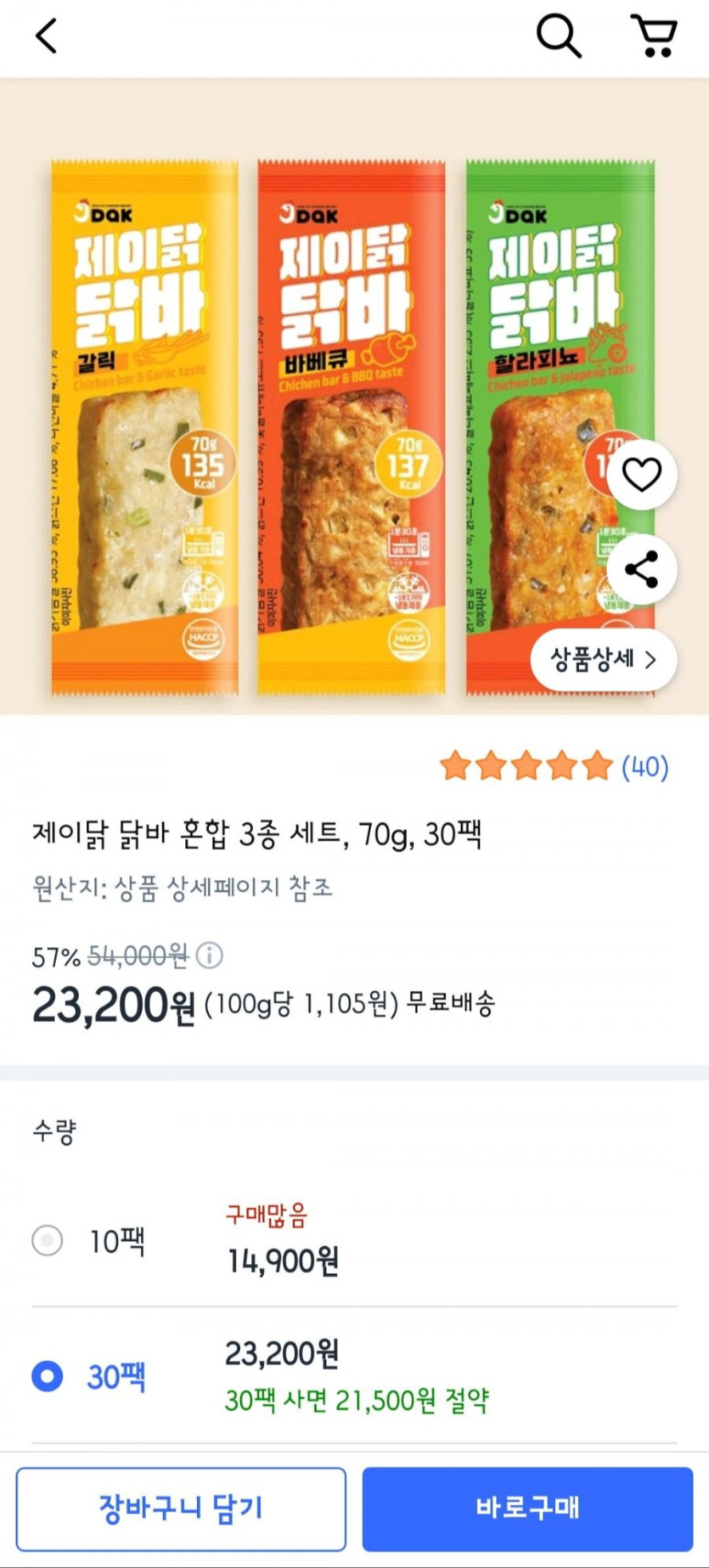Screen dimensions: 709x1568
Task: Tap the 14,900원 price for 10팩
Action: [x=283, y=1261]
